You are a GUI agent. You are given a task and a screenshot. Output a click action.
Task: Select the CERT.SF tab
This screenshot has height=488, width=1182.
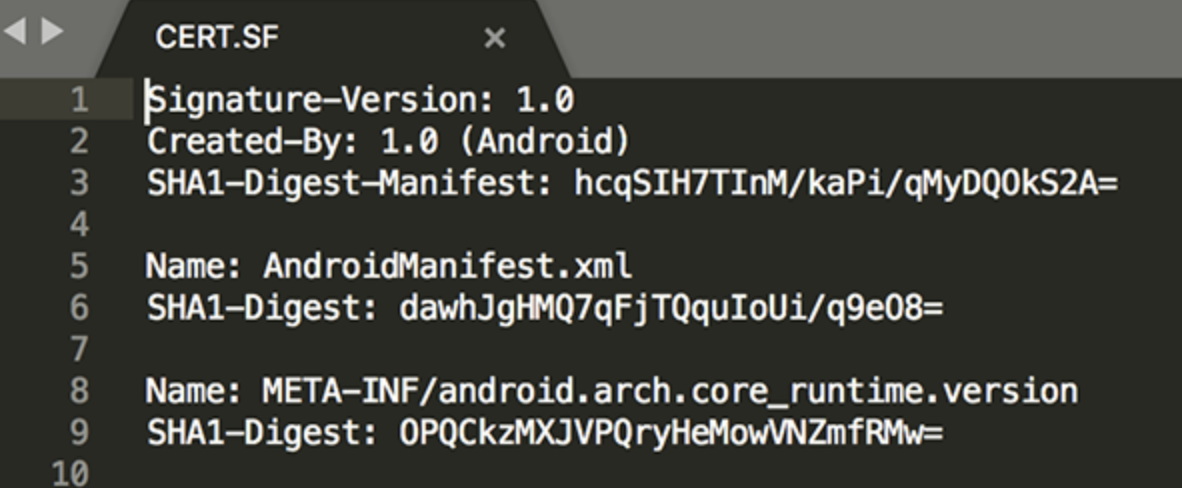point(217,38)
